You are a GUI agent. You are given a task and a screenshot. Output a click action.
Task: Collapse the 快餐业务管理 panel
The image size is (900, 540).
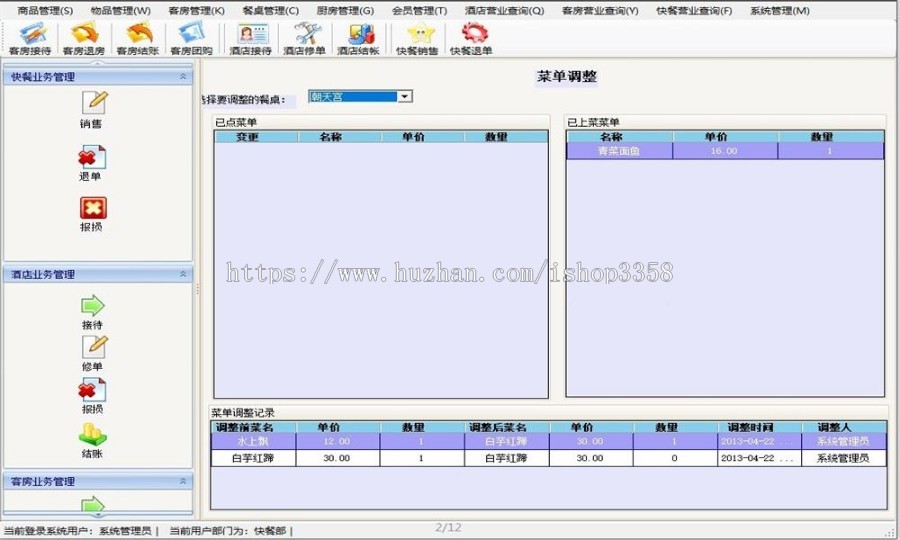[183, 76]
